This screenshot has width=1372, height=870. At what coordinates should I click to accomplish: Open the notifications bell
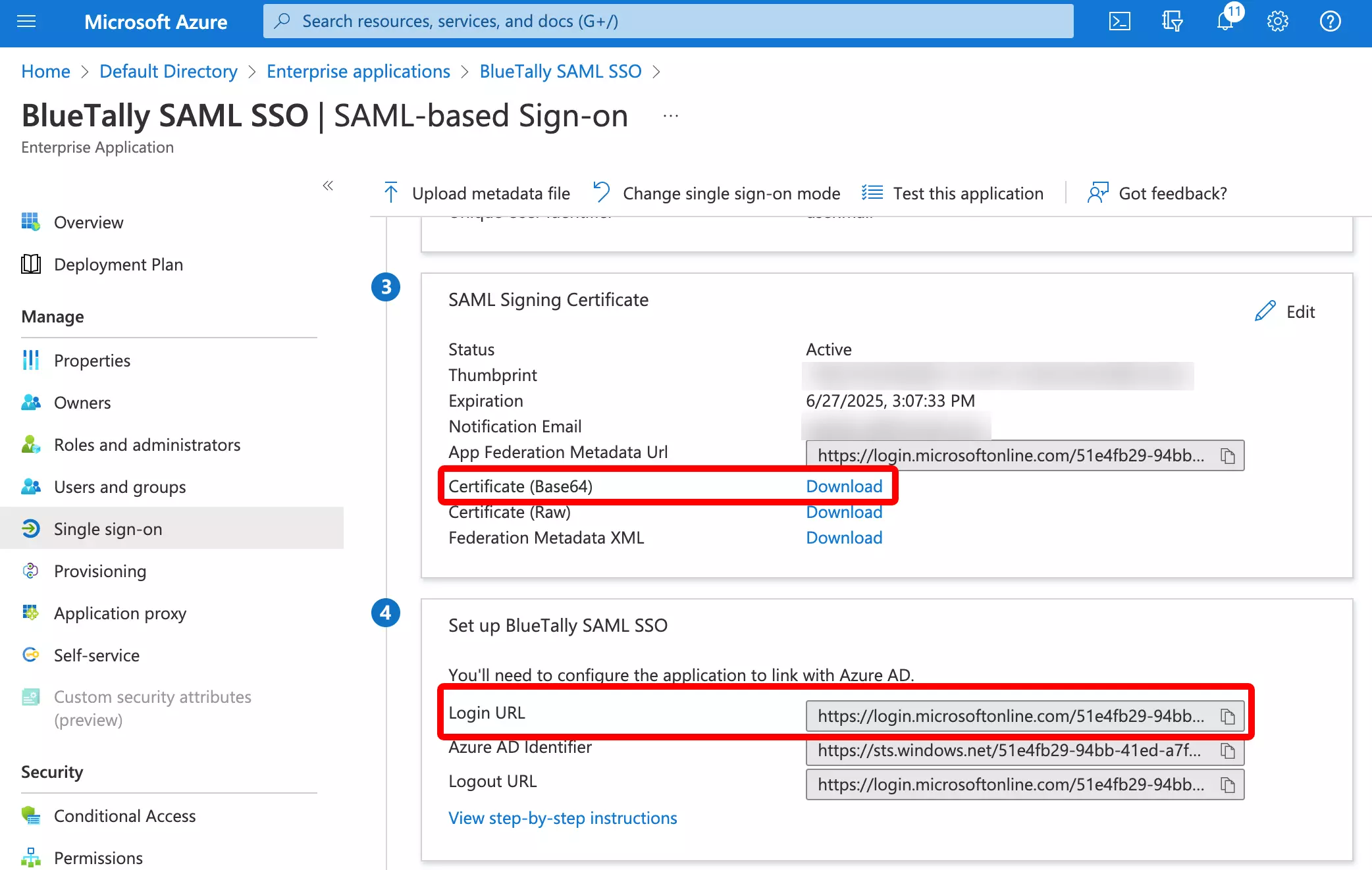(1226, 20)
